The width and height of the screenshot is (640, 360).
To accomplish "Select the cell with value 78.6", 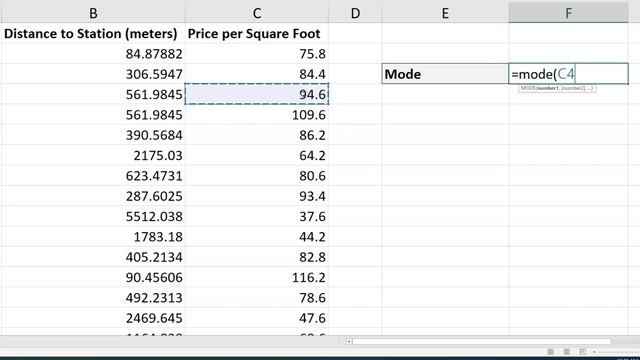I will [x=257, y=298].
